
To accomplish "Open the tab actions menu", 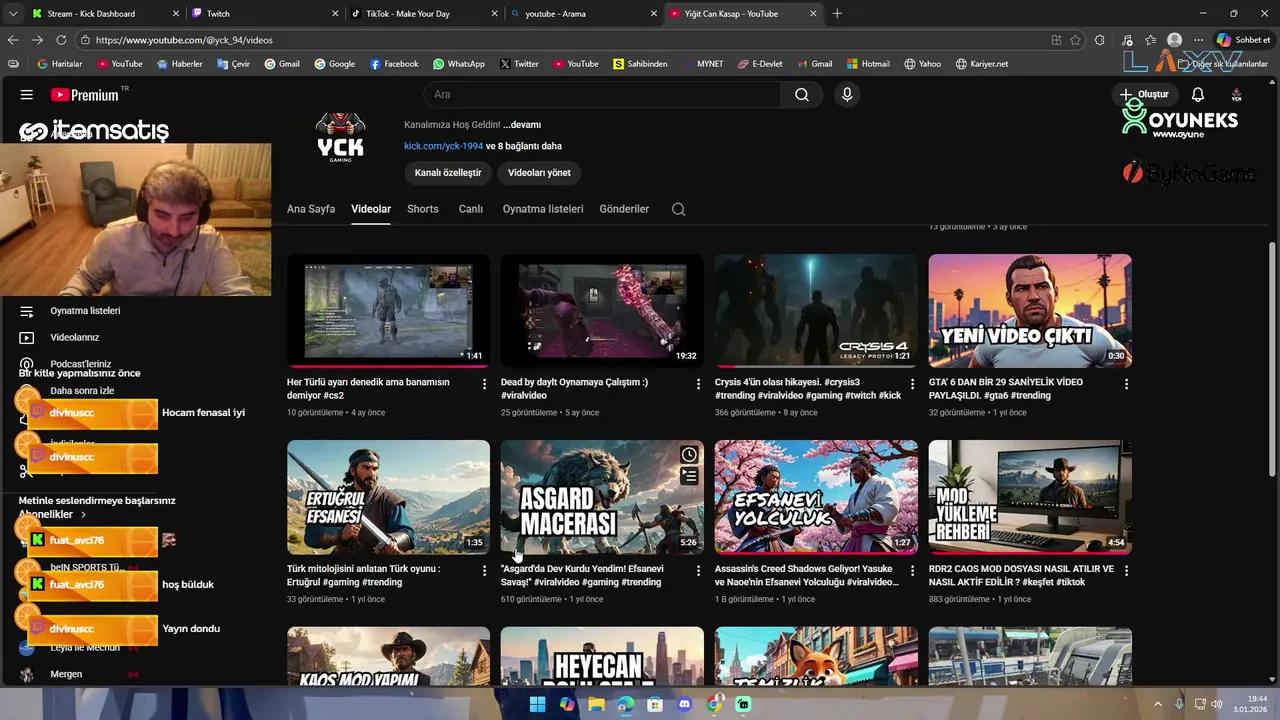I will tap(13, 14).
